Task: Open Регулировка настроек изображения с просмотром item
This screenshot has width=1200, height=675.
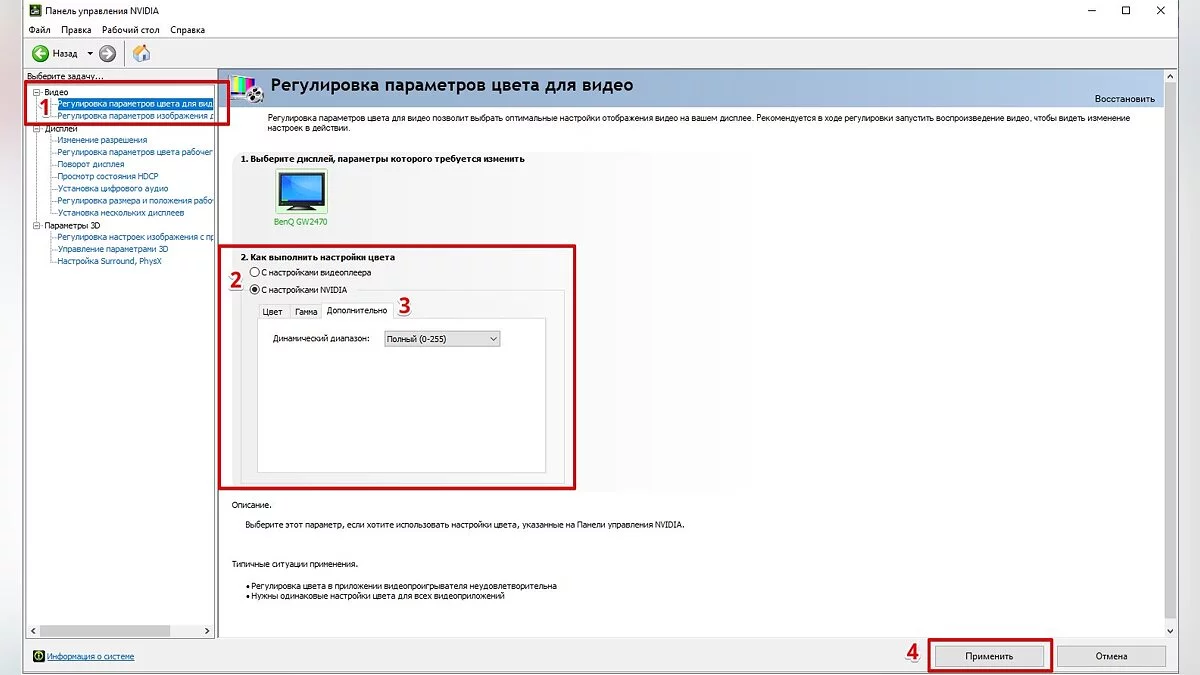Action: click(135, 237)
